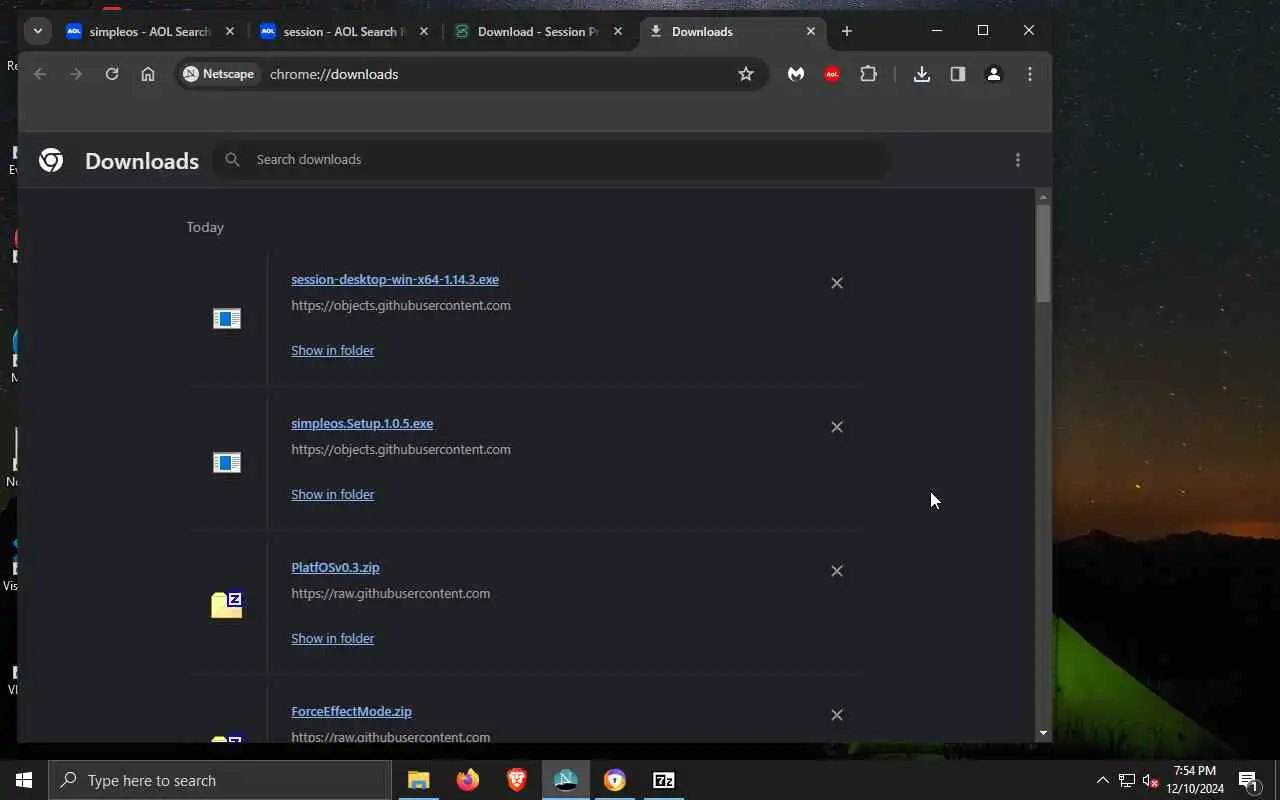Click the Netscape browser taskbar icon

[565, 780]
